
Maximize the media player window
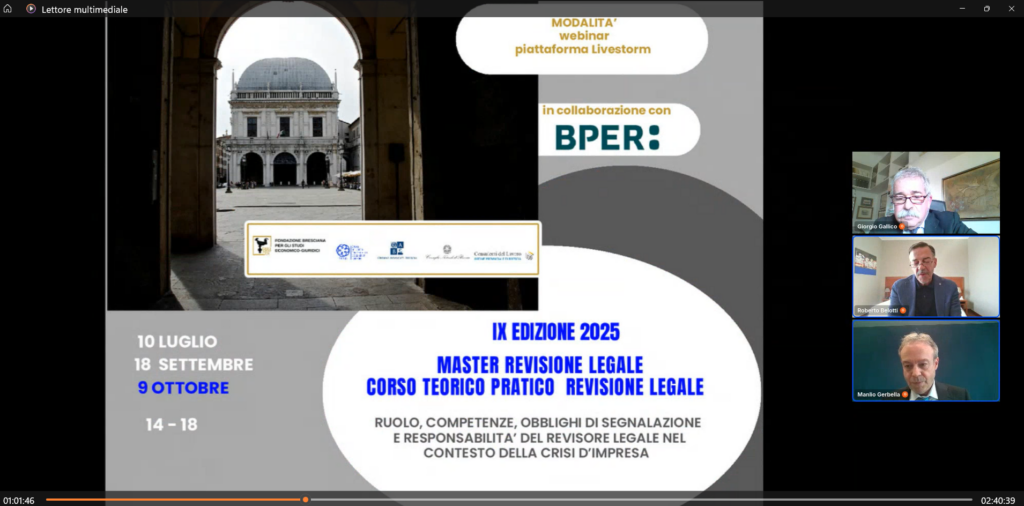click(x=985, y=8)
